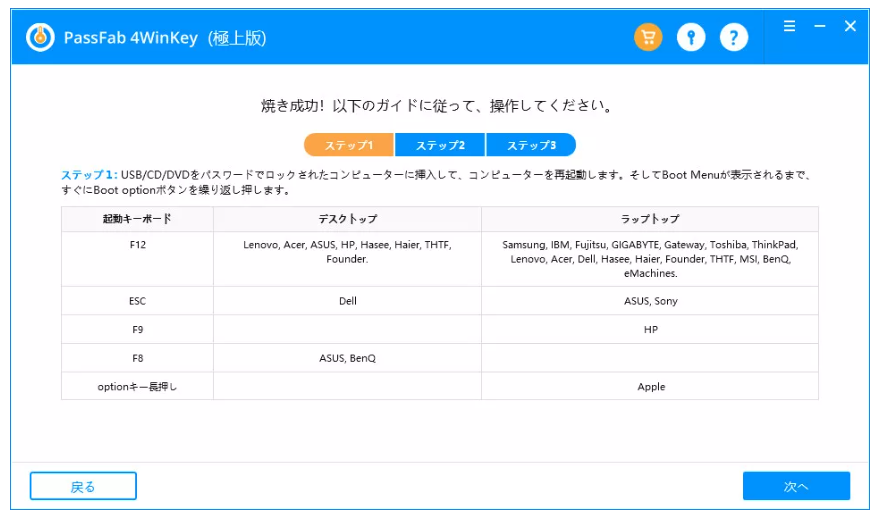Select the デスクトップ column header
This screenshot has height=517, width=884.
coord(347,219)
